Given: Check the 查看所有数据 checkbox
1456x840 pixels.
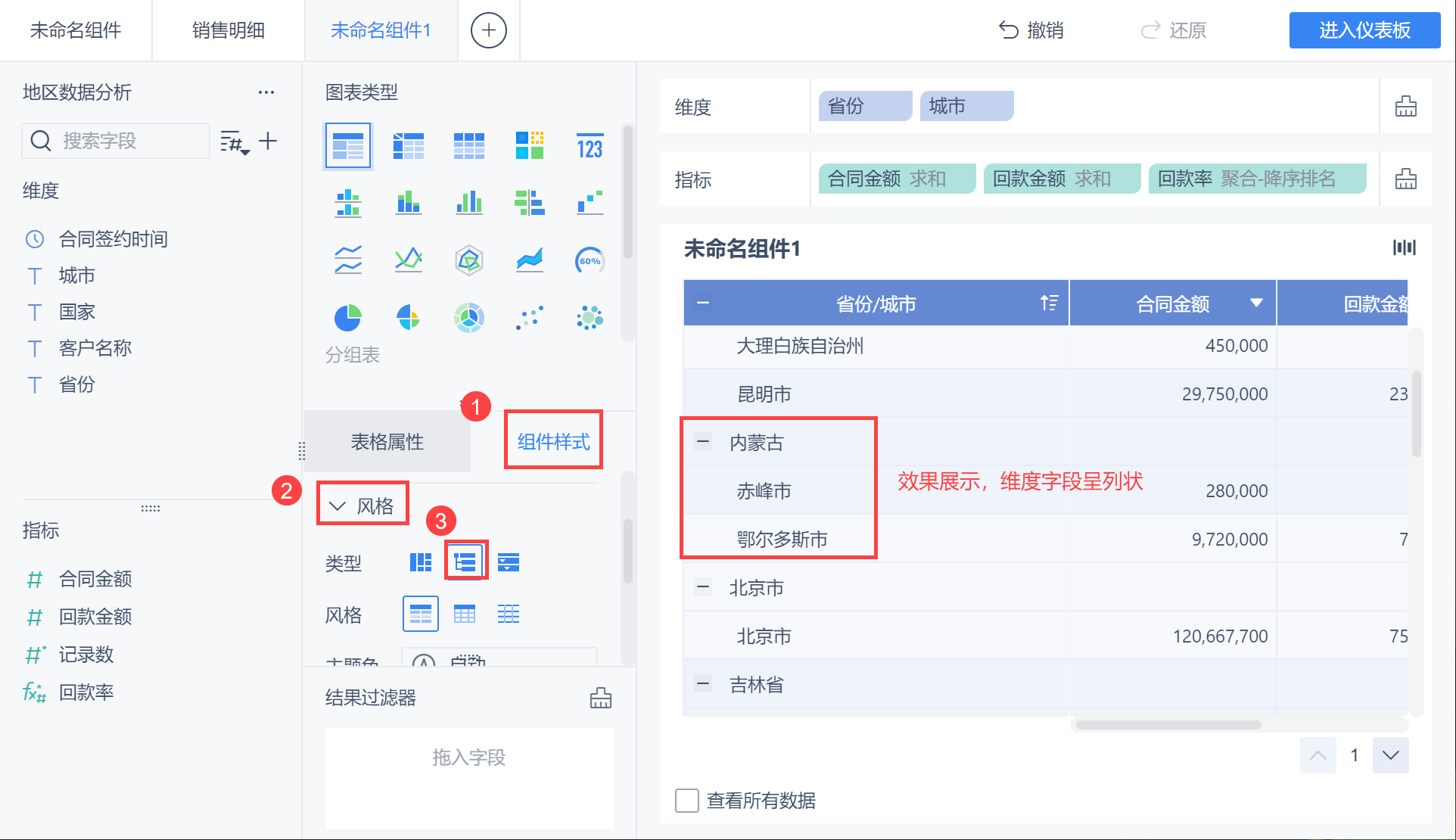Looking at the screenshot, I should (686, 801).
